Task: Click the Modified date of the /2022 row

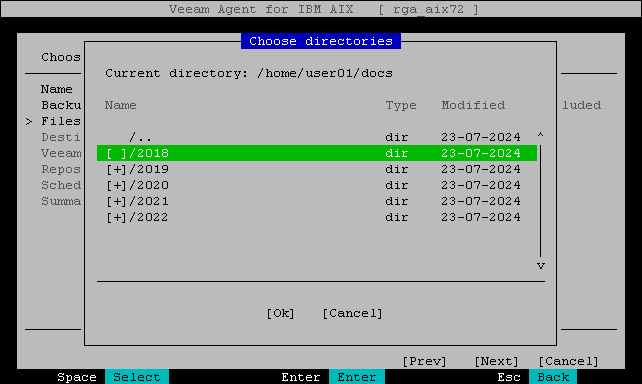Action: click(x=481, y=217)
